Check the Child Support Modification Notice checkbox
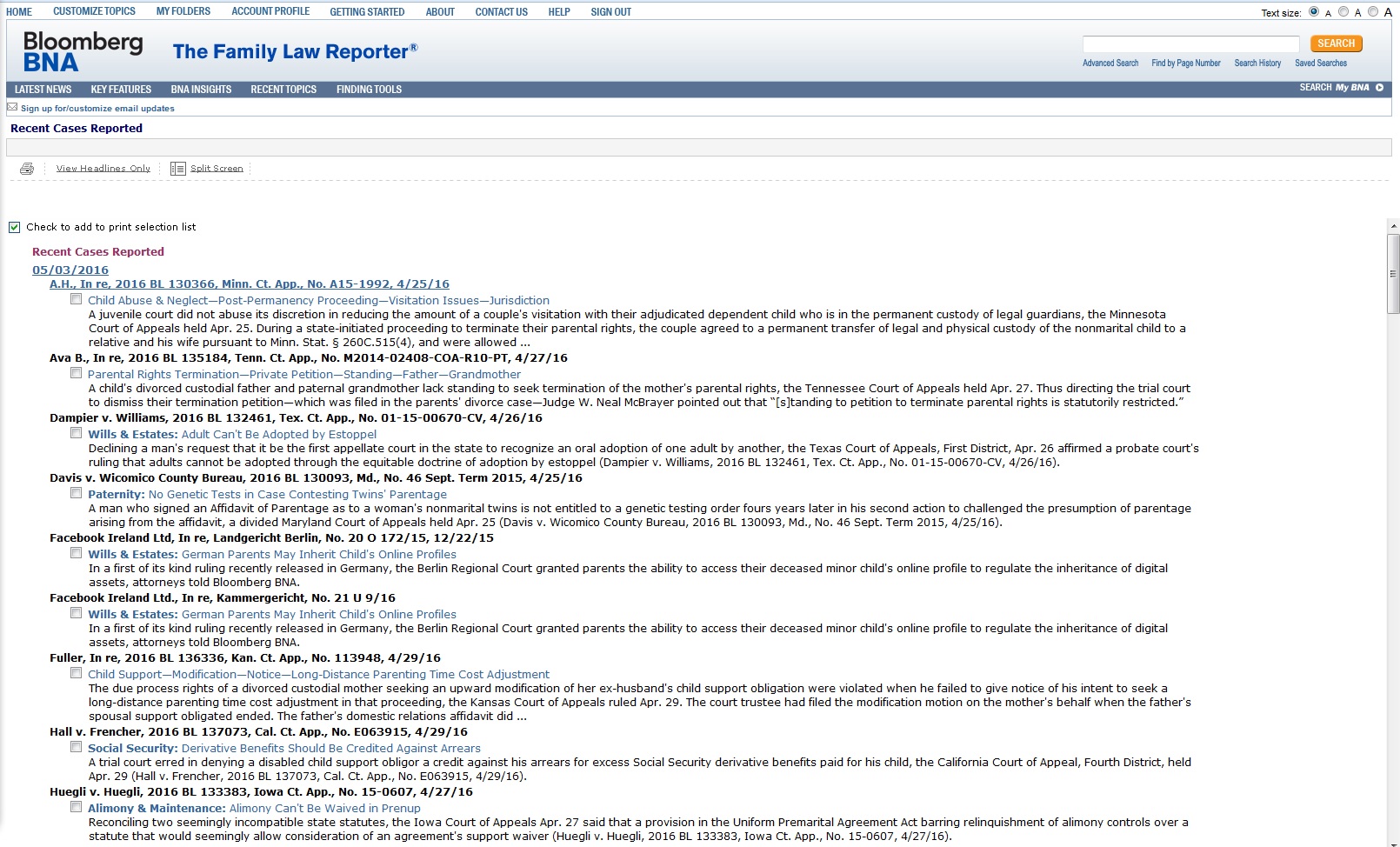1400x847 pixels. click(x=77, y=673)
